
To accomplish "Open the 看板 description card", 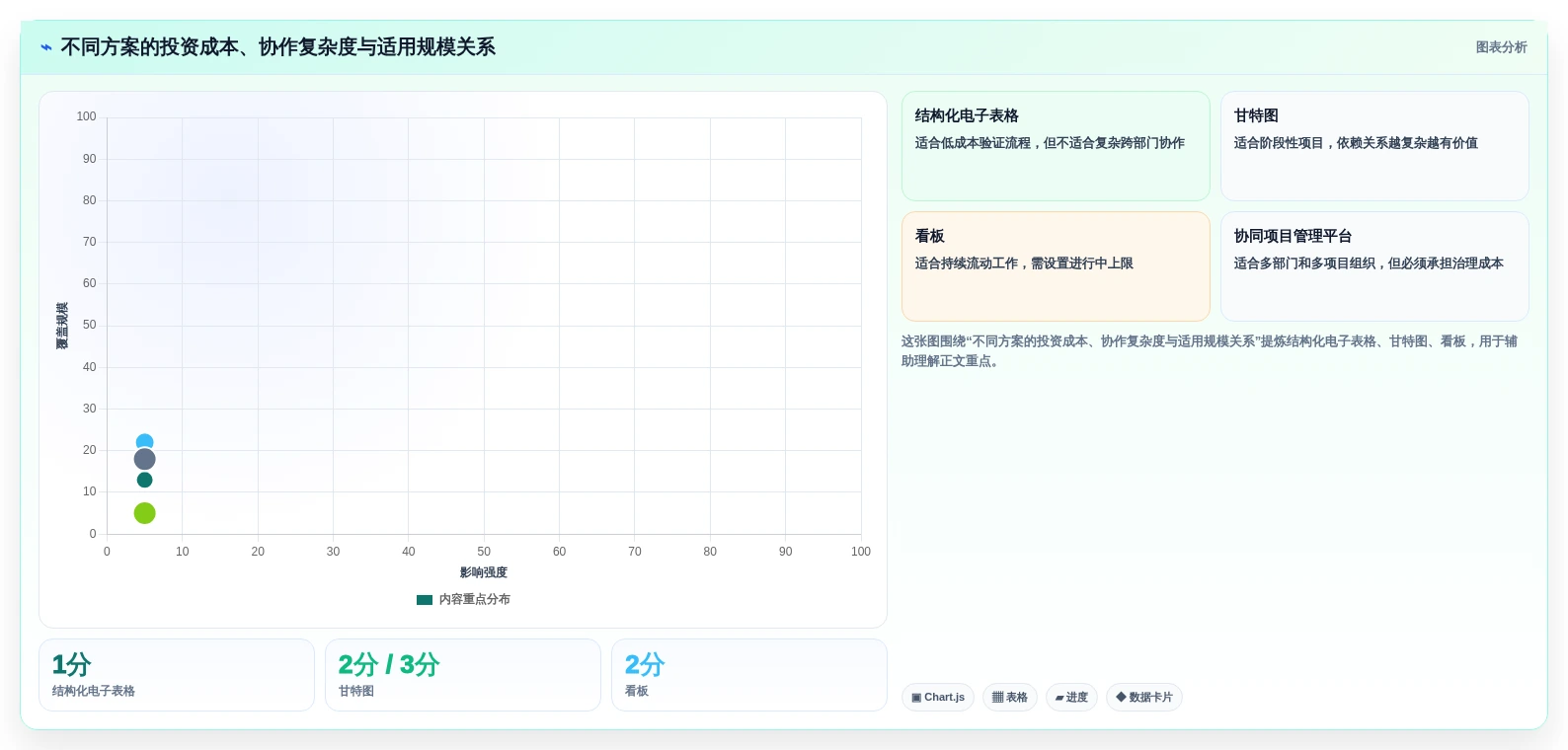I will (x=1056, y=266).
